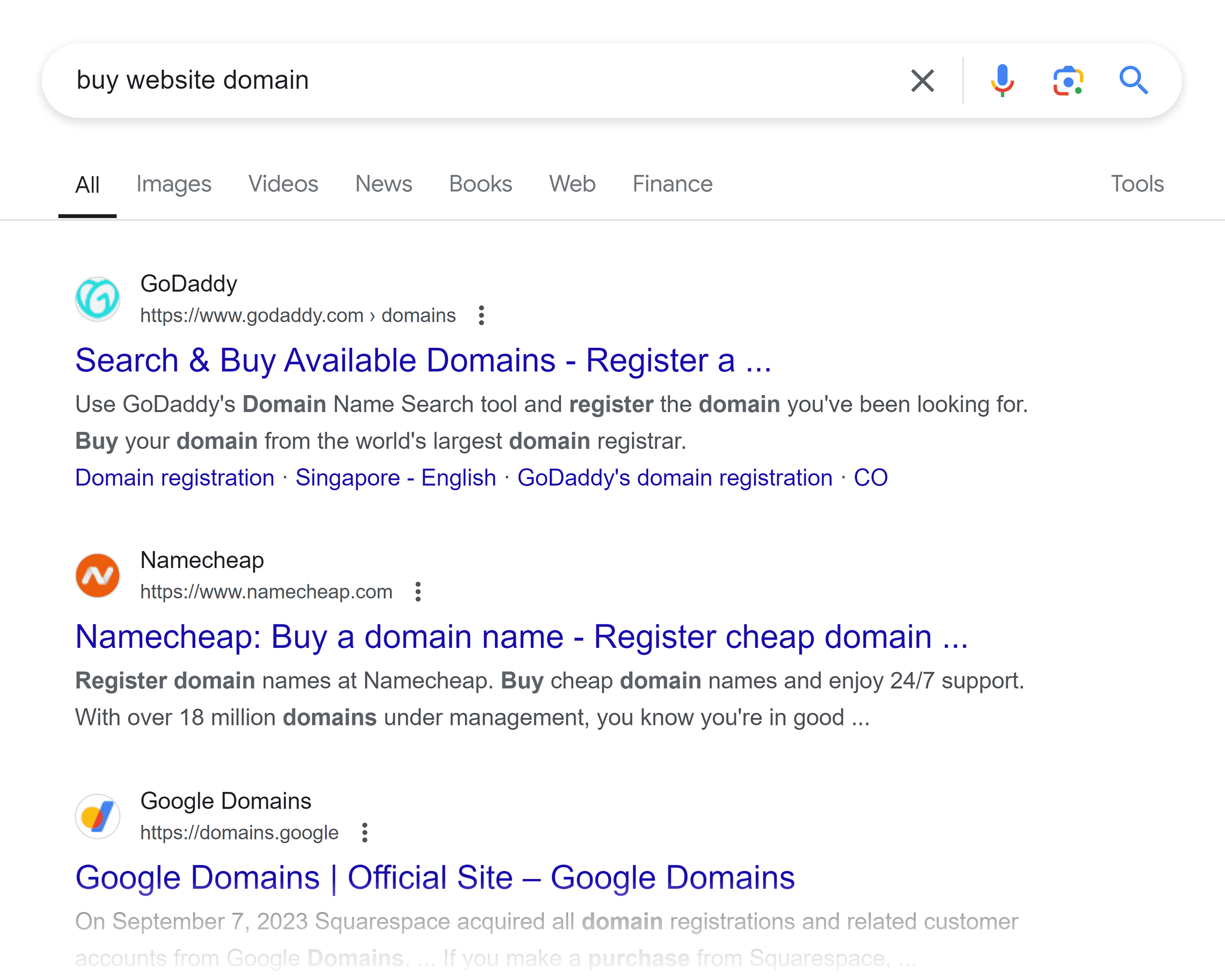1225x980 pixels.
Task: Open Google Lens image search icon
Action: point(1068,81)
